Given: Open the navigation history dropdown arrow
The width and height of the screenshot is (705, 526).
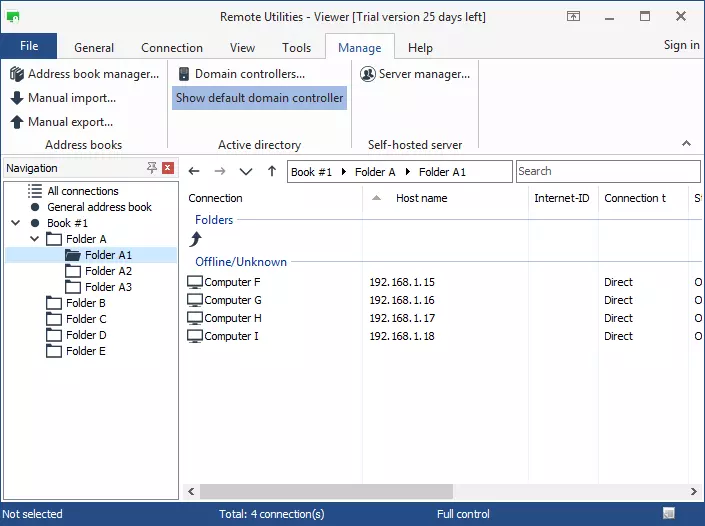Looking at the screenshot, I should (x=246, y=172).
